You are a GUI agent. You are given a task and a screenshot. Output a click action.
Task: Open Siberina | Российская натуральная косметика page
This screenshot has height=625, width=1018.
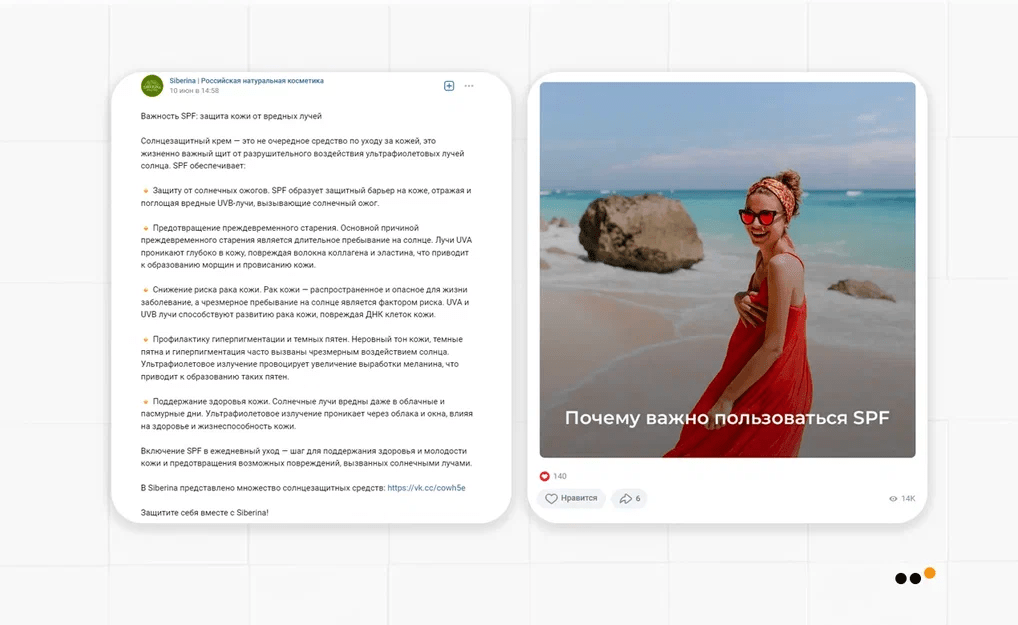[246, 80]
